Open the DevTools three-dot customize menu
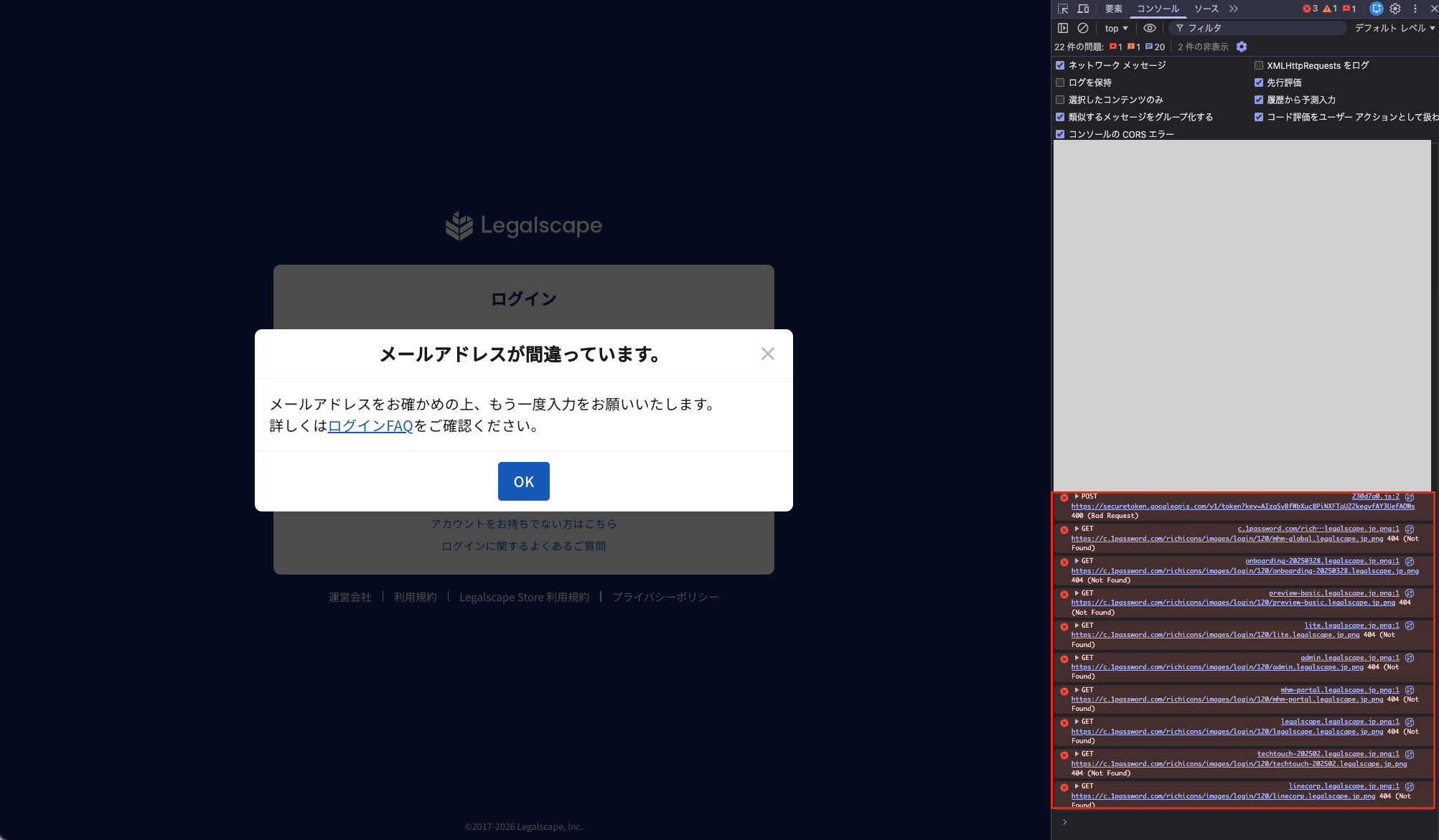Image resolution: width=1439 pixels, height=840 pixels. point(1415,9)
